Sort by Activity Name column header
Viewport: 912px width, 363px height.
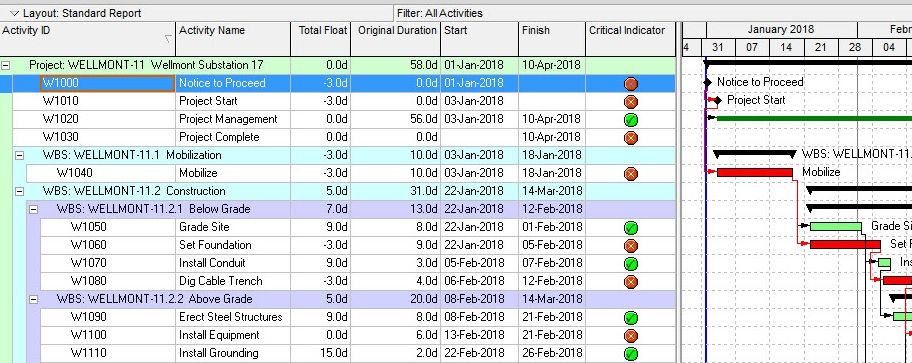(233, 39)
